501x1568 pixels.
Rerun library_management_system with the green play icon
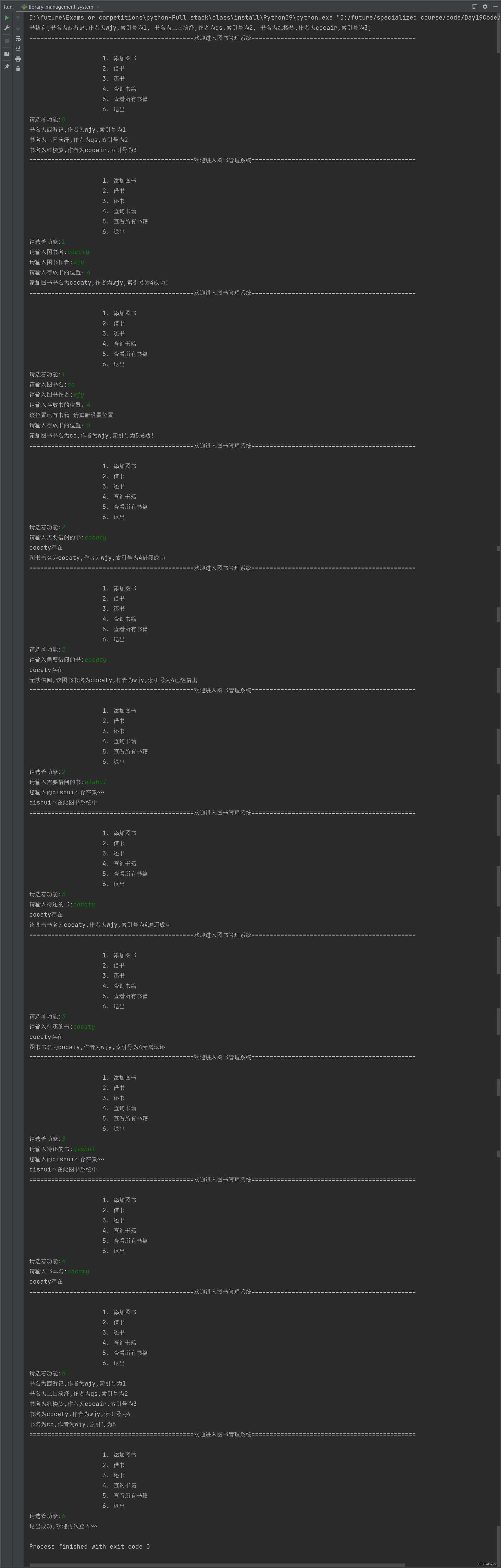(7, 18)
